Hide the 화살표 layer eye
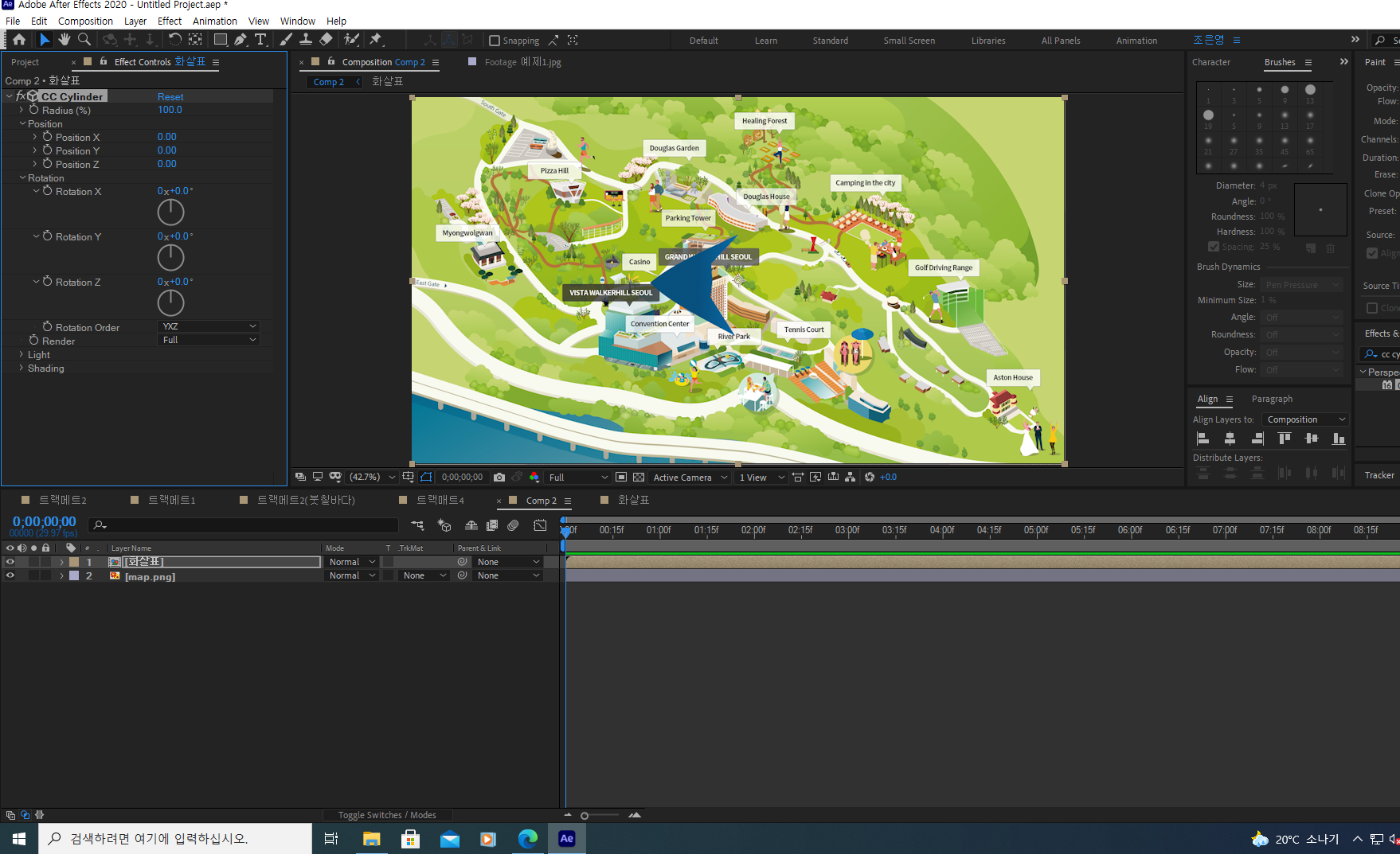The height and width of the screenshot is (854, 1400). (x=10, y=562)
